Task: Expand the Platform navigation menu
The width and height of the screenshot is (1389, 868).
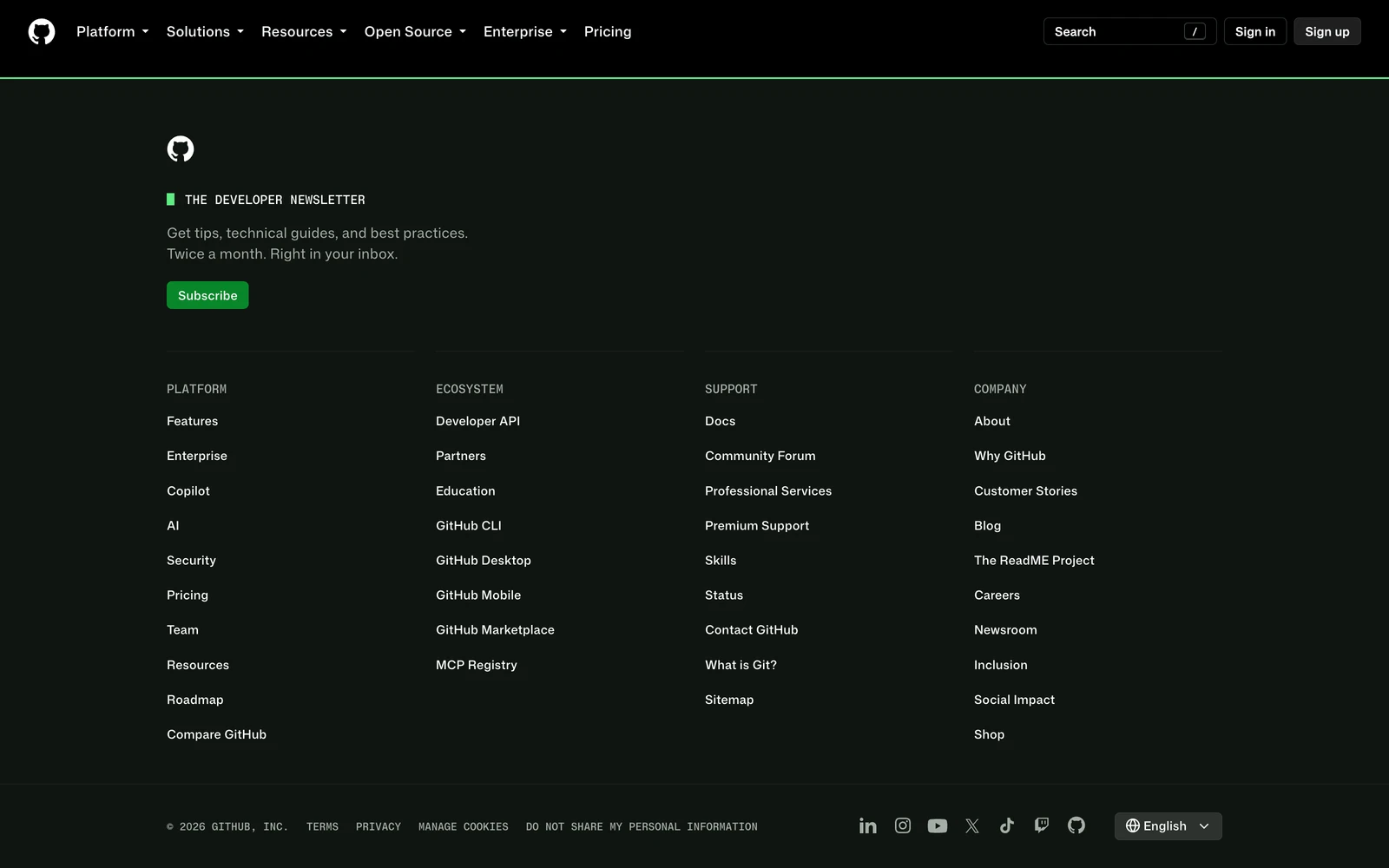Action: click(x=113, y=31)
